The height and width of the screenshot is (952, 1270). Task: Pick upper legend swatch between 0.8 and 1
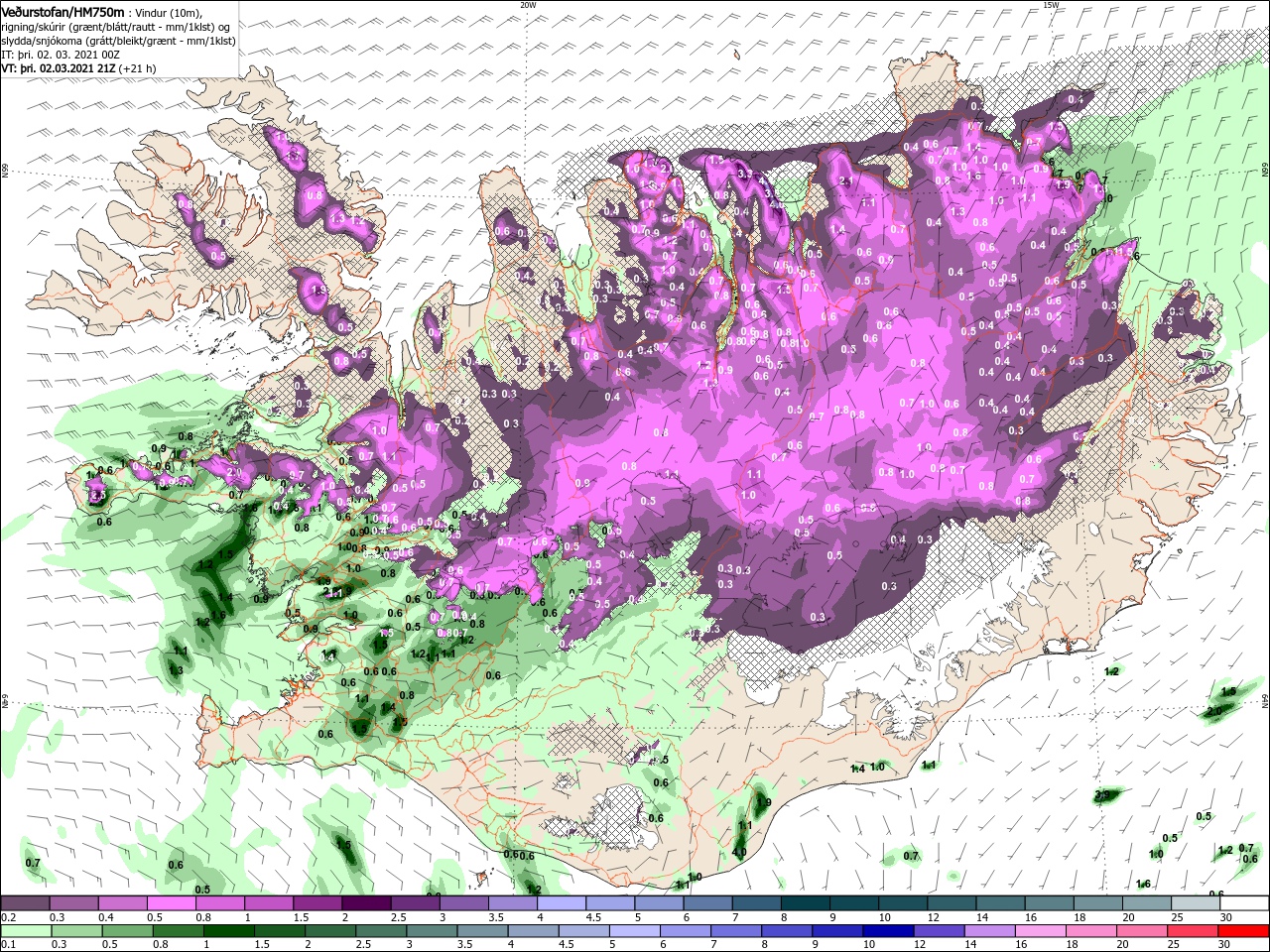[x=219, y=902]
